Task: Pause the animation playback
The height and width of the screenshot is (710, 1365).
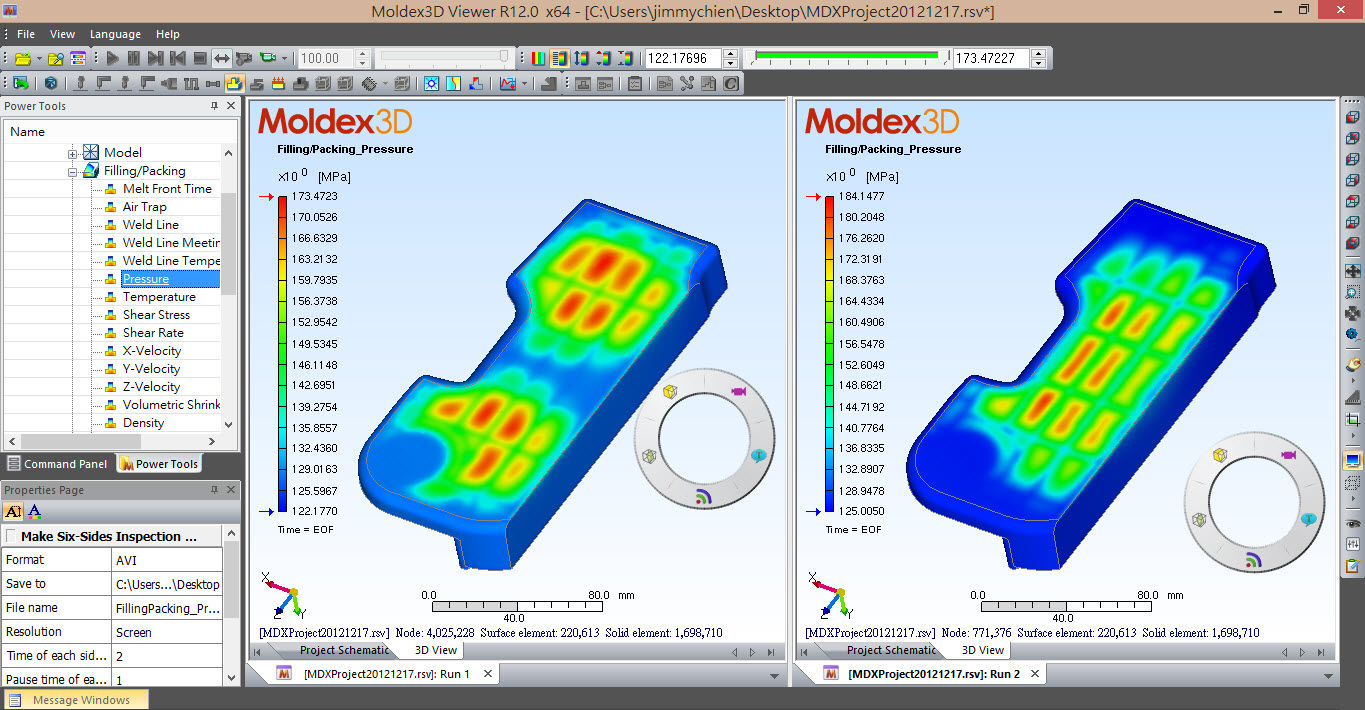Action: 134,59
